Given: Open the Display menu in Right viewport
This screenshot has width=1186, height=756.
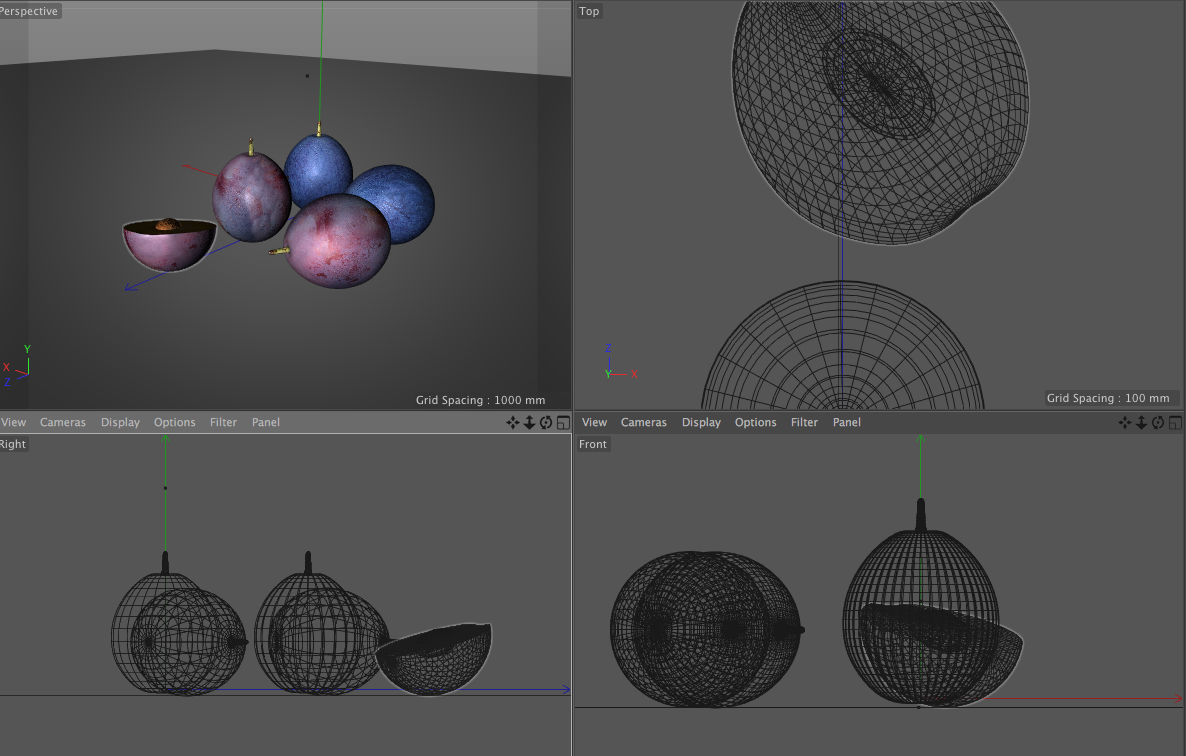Looking at the screenshot, I should click(120, 423).
